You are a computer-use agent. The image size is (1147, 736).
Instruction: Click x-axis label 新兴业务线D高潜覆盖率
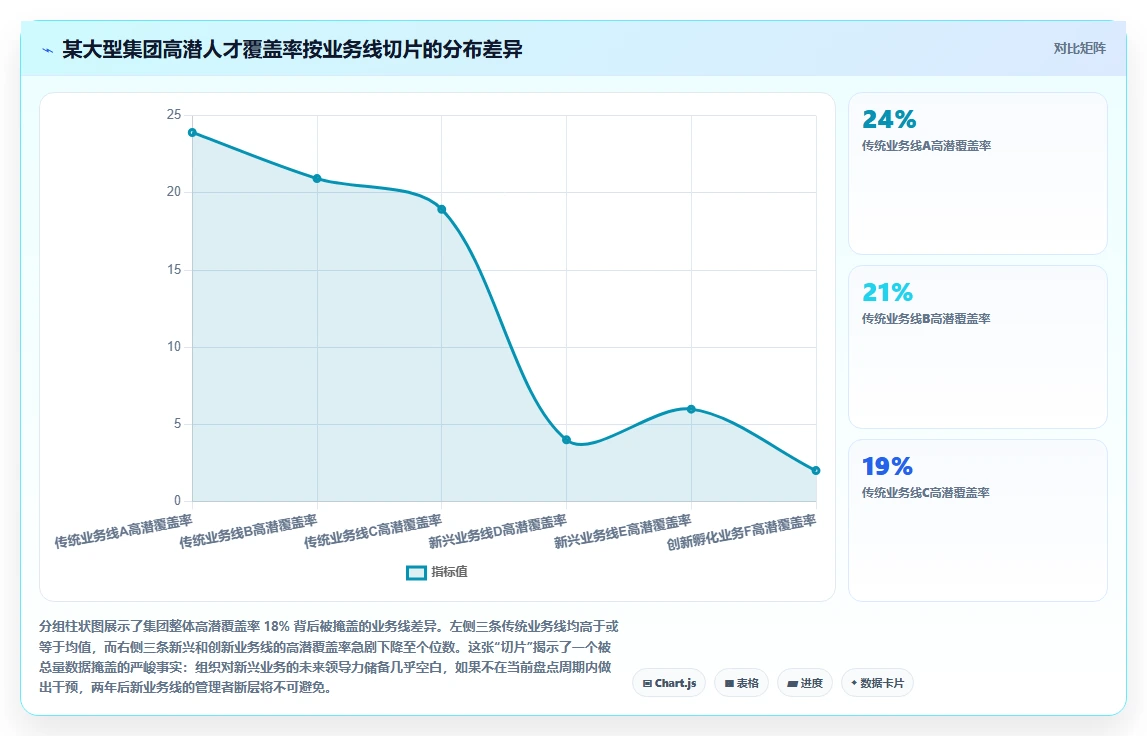(497, 531)
